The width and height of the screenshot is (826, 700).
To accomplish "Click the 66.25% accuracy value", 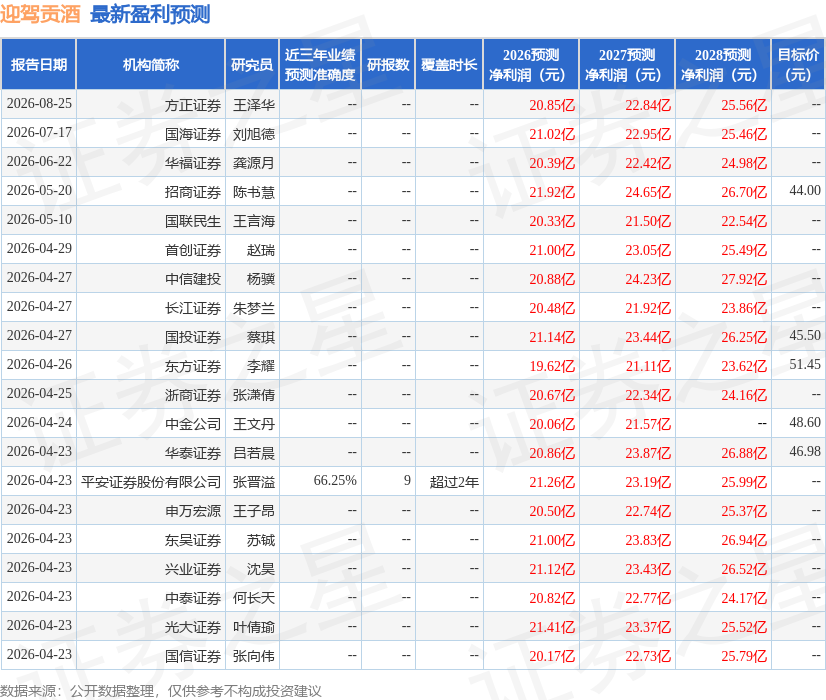I will (335, 480).
